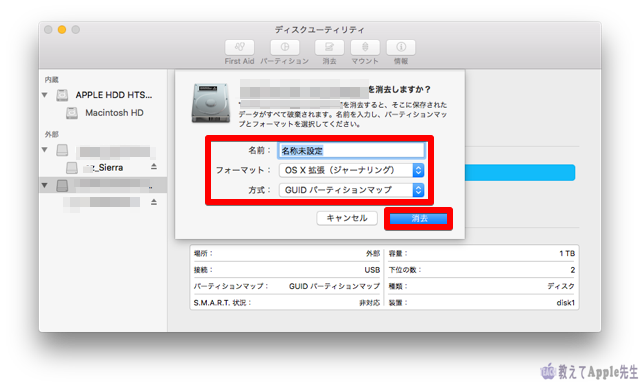
Task: Eject the _Sierra volume
Action: 154,167
